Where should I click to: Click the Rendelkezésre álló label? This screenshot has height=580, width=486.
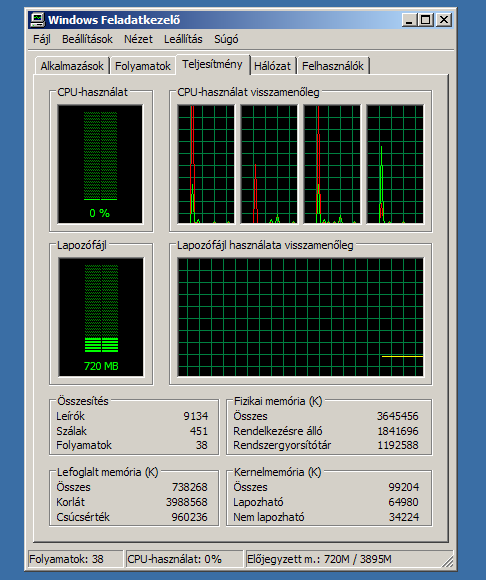[x=278, y=431]
